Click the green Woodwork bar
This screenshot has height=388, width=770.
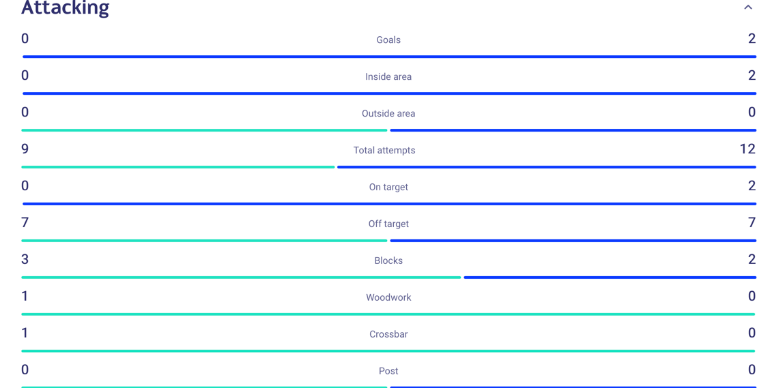388,314
